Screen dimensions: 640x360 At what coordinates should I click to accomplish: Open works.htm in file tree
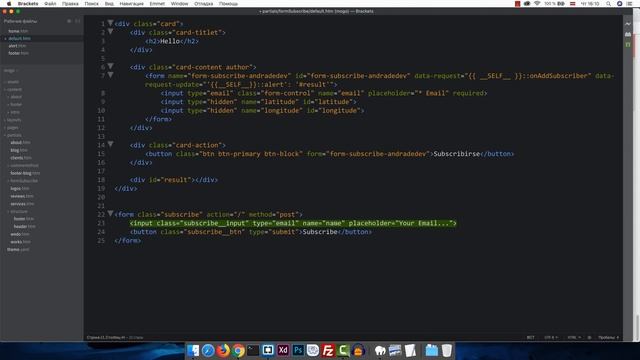pos(21,242)
